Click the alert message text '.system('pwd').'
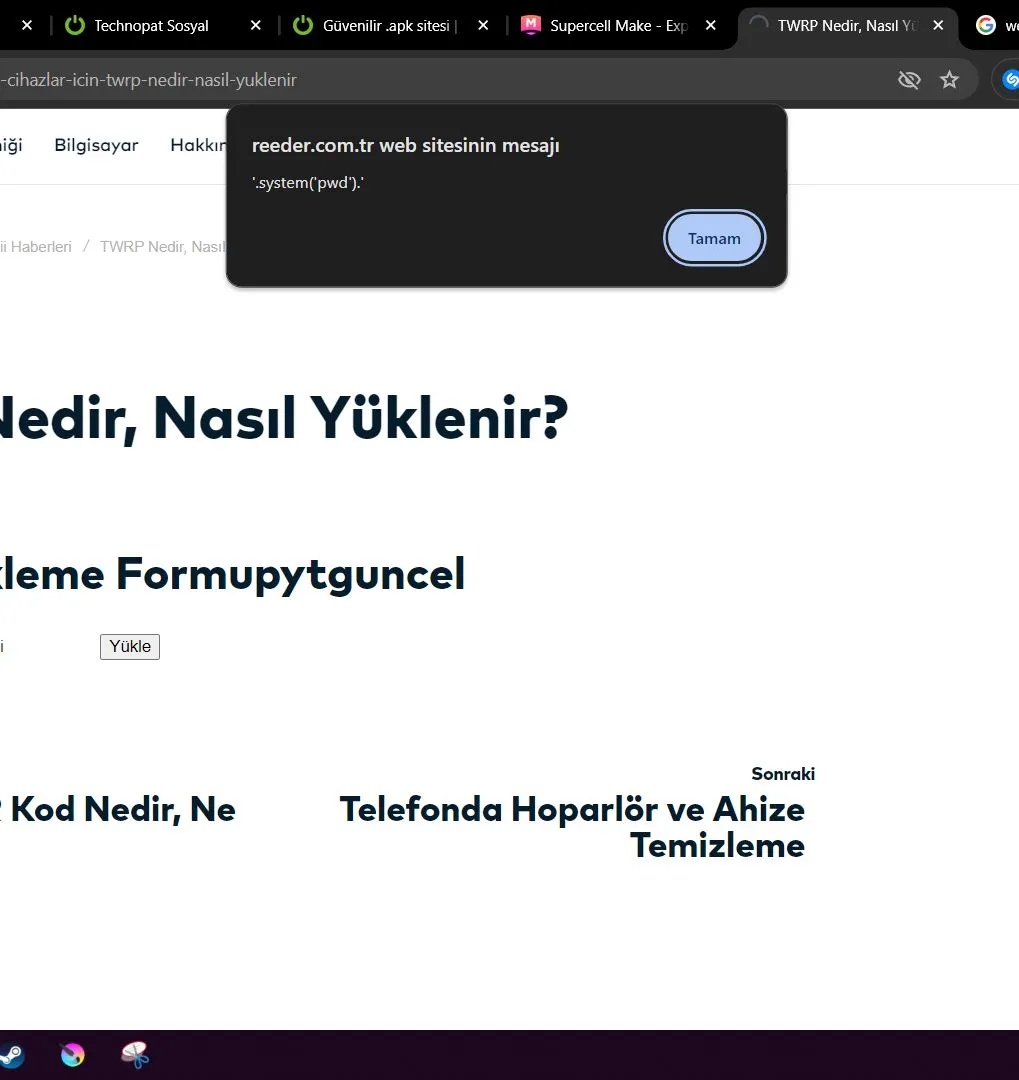The image size is (1019, 1080). 308,183
